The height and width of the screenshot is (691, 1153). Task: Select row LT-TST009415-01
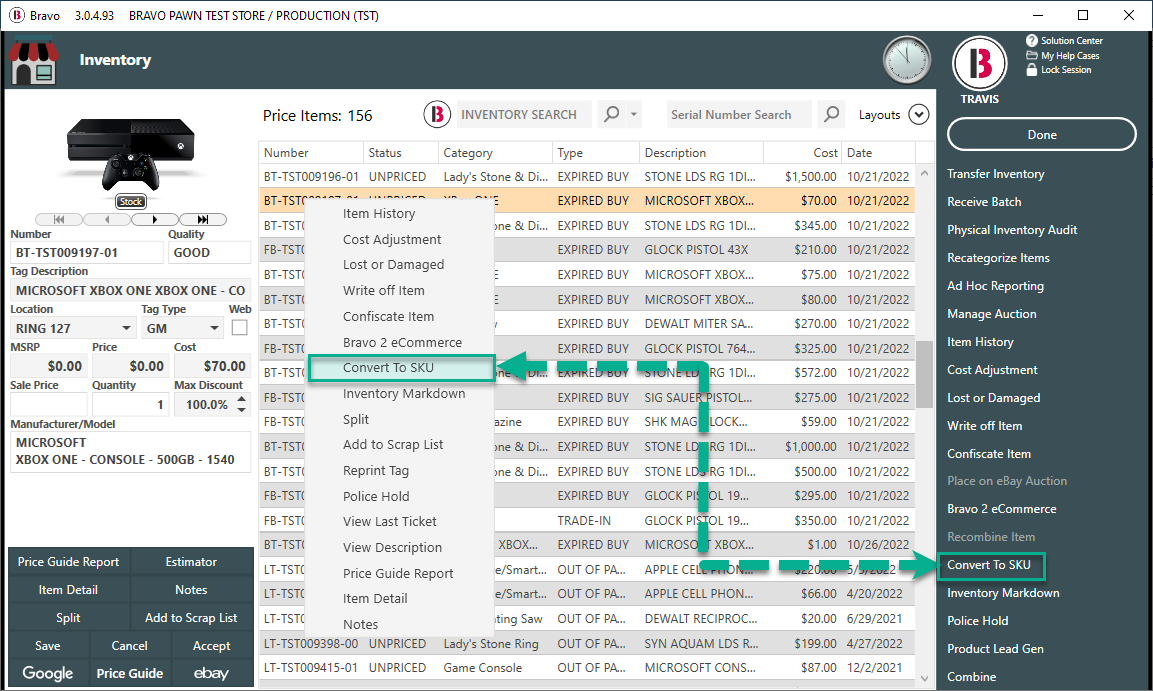587,667
